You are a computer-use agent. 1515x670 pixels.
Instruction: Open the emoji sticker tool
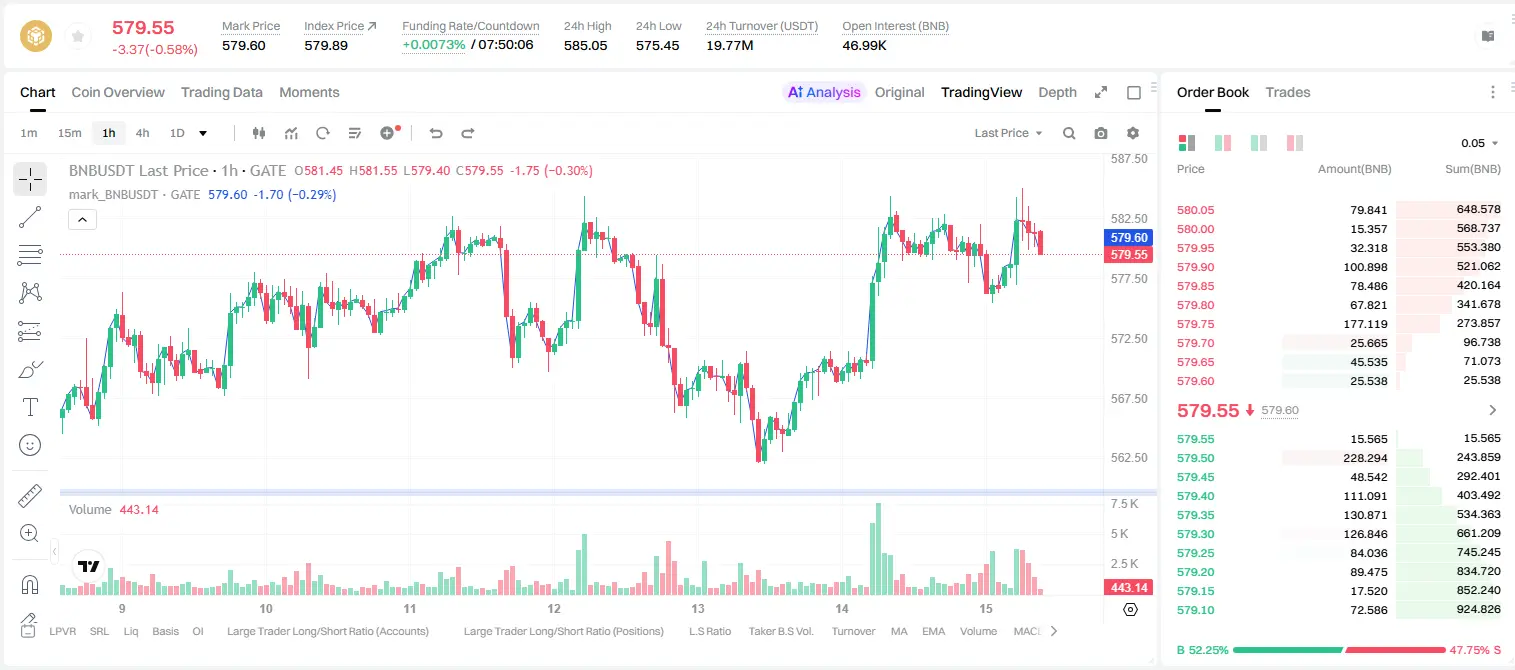point(30,445)
